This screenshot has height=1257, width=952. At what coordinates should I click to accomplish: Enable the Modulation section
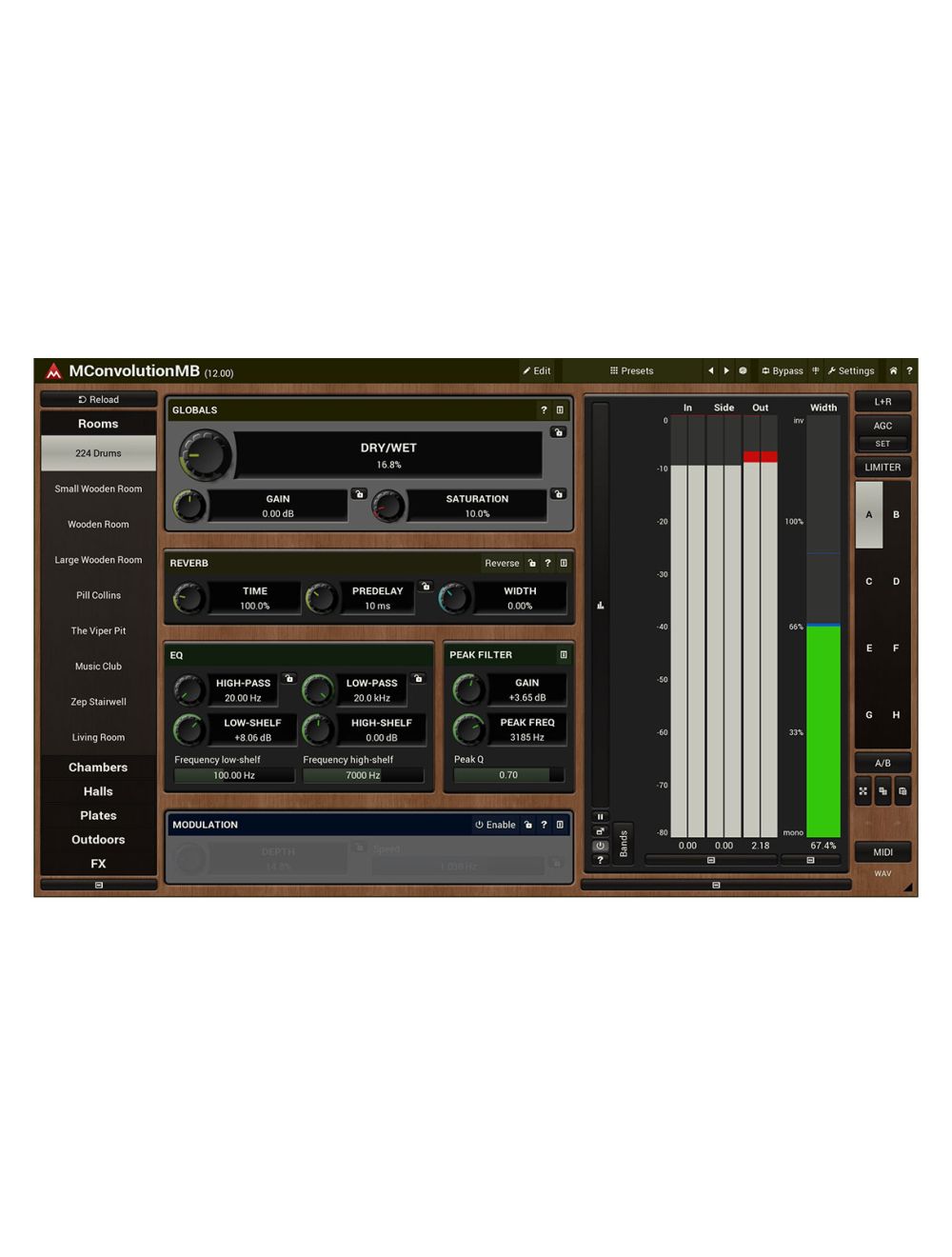click(496, 825)
